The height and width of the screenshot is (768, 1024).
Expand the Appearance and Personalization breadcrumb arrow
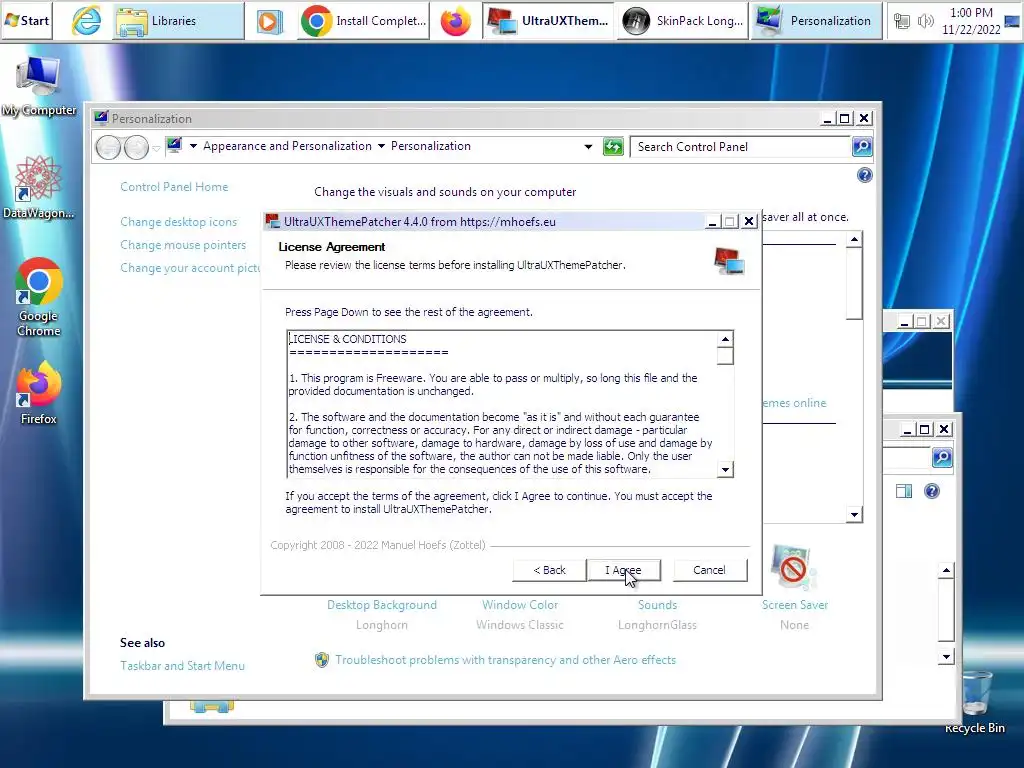(x=381, y=146)
